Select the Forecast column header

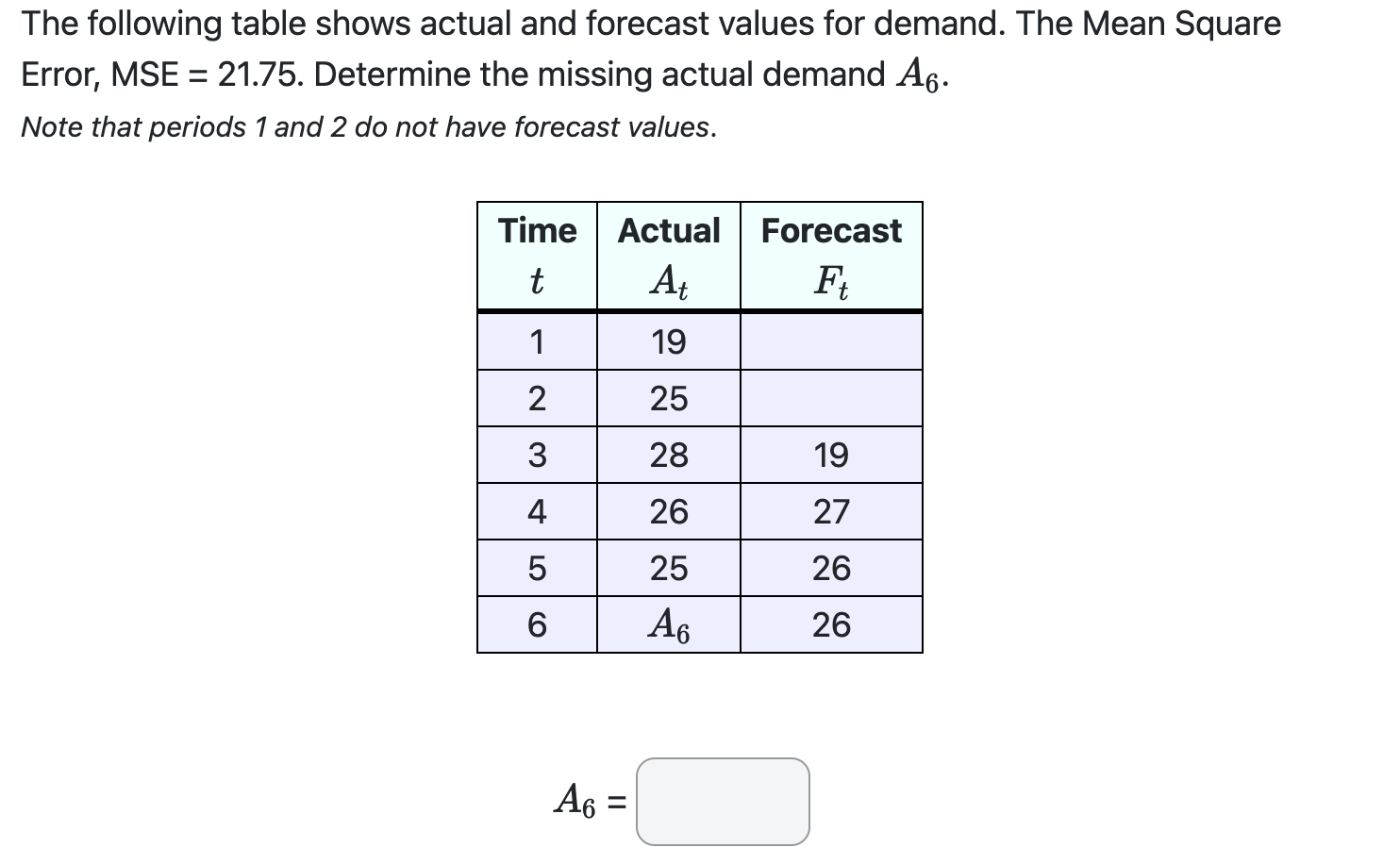click(831, 230)
